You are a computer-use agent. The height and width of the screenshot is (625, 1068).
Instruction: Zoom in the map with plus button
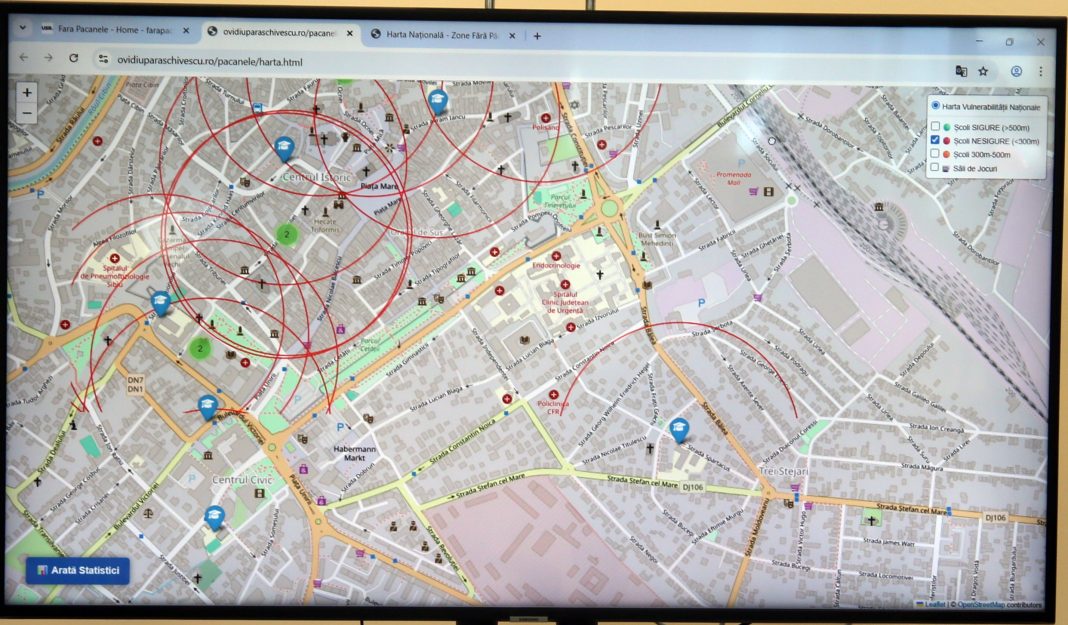[x=27, y=93]
